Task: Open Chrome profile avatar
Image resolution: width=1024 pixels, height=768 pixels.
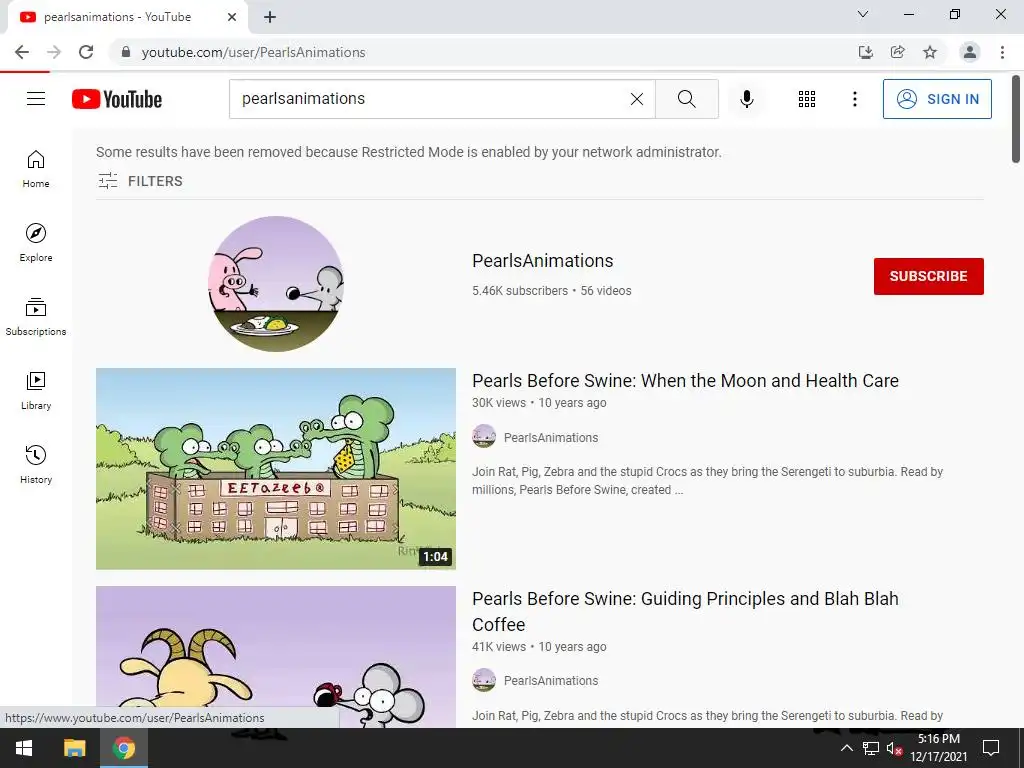Action: [x=970, y=52]
